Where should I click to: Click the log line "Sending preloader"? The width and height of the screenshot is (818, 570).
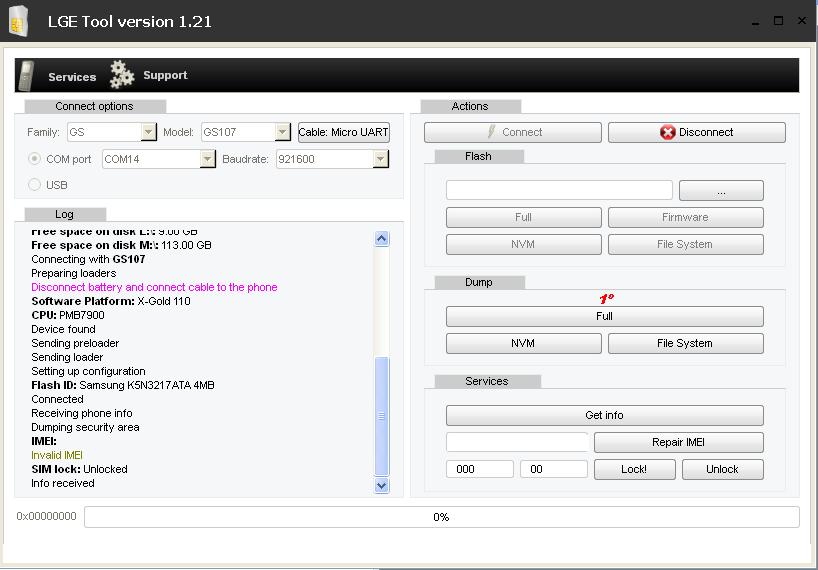[x=75, y=344]
